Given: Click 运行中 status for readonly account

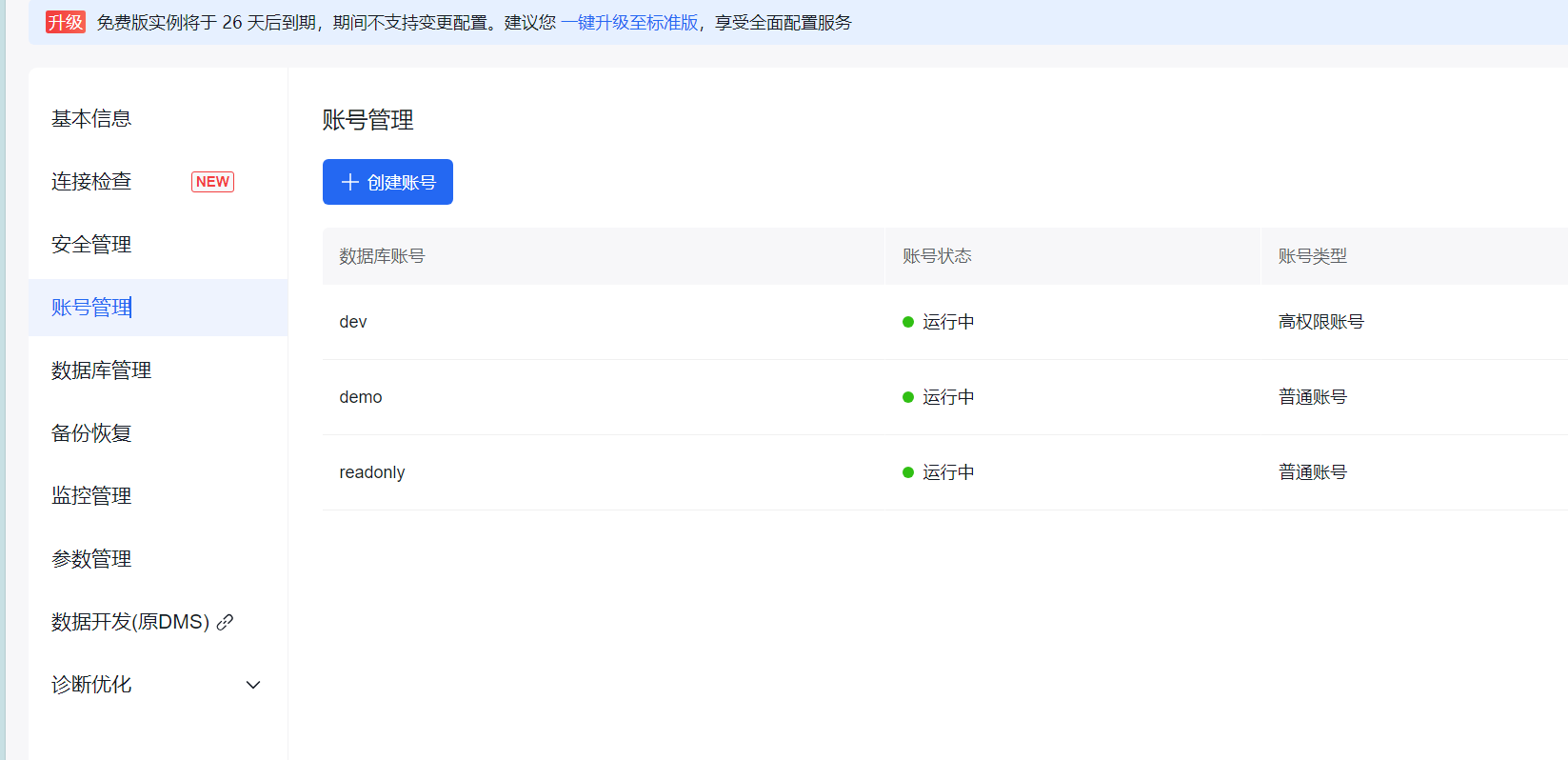Looking at the screenshot, I should pyautogui.click(x=948, y=472).
